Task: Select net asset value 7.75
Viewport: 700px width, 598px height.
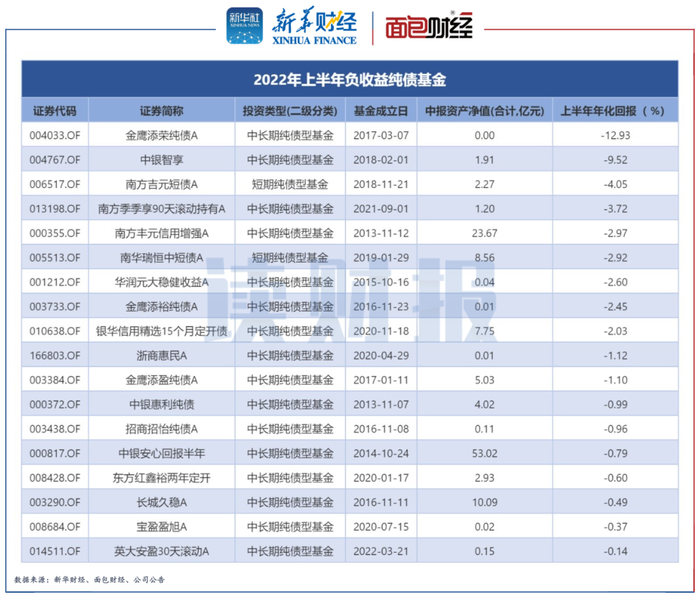Action: coord(484,331)
